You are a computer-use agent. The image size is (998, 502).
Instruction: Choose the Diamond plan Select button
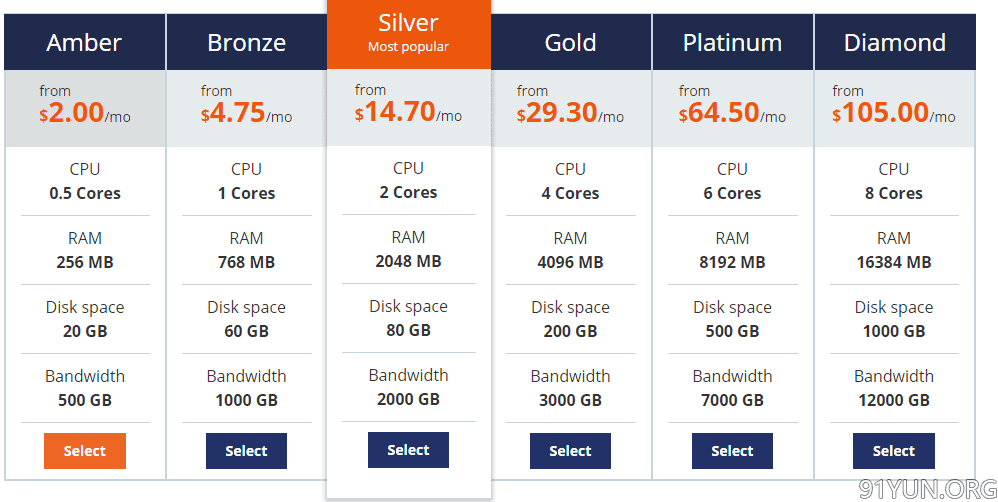(x=894, y=450)
